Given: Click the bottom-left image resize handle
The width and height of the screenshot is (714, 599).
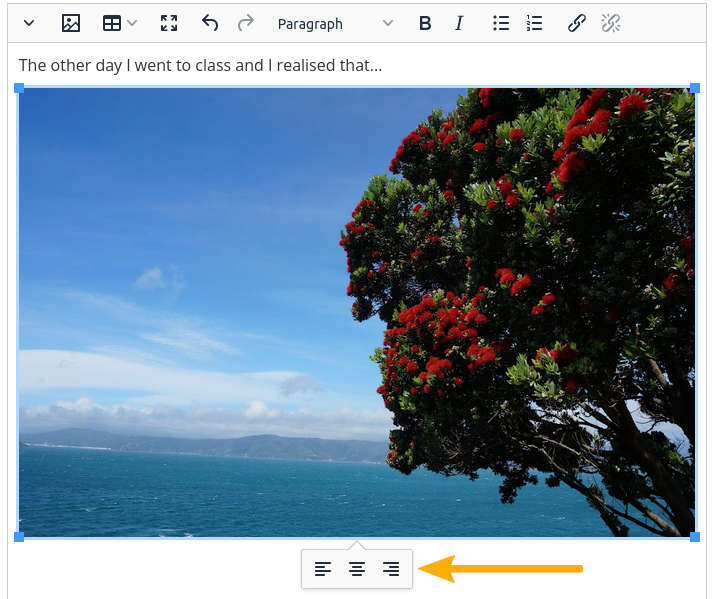Looking at the screenshot, I should 19,537.
